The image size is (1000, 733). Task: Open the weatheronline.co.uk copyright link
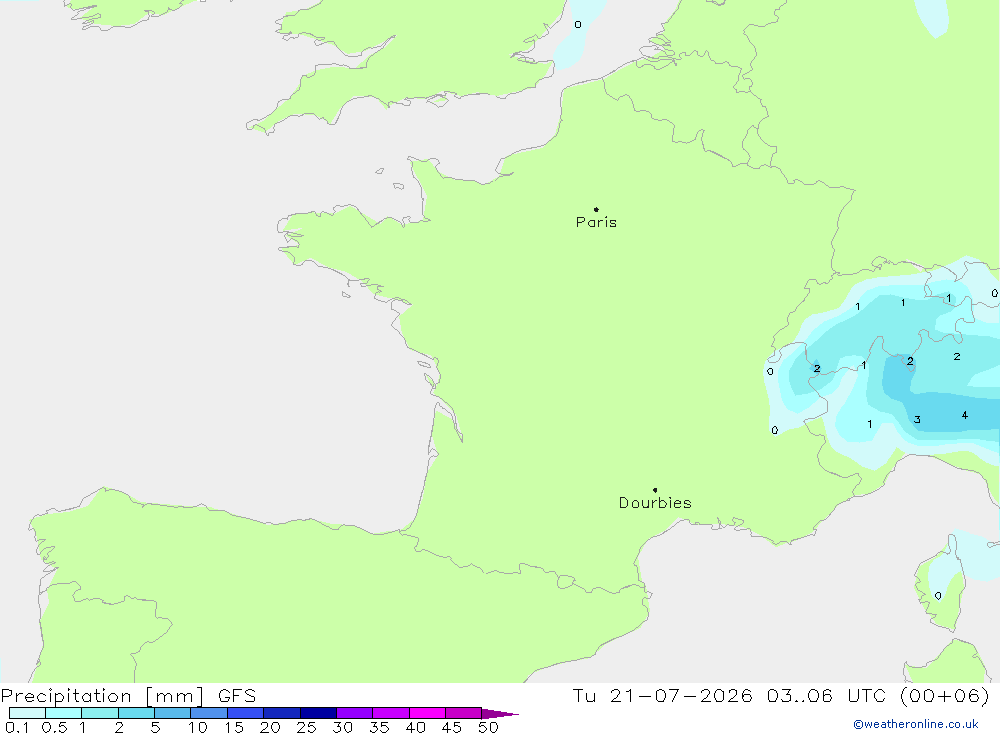click(x=915, y=724)
